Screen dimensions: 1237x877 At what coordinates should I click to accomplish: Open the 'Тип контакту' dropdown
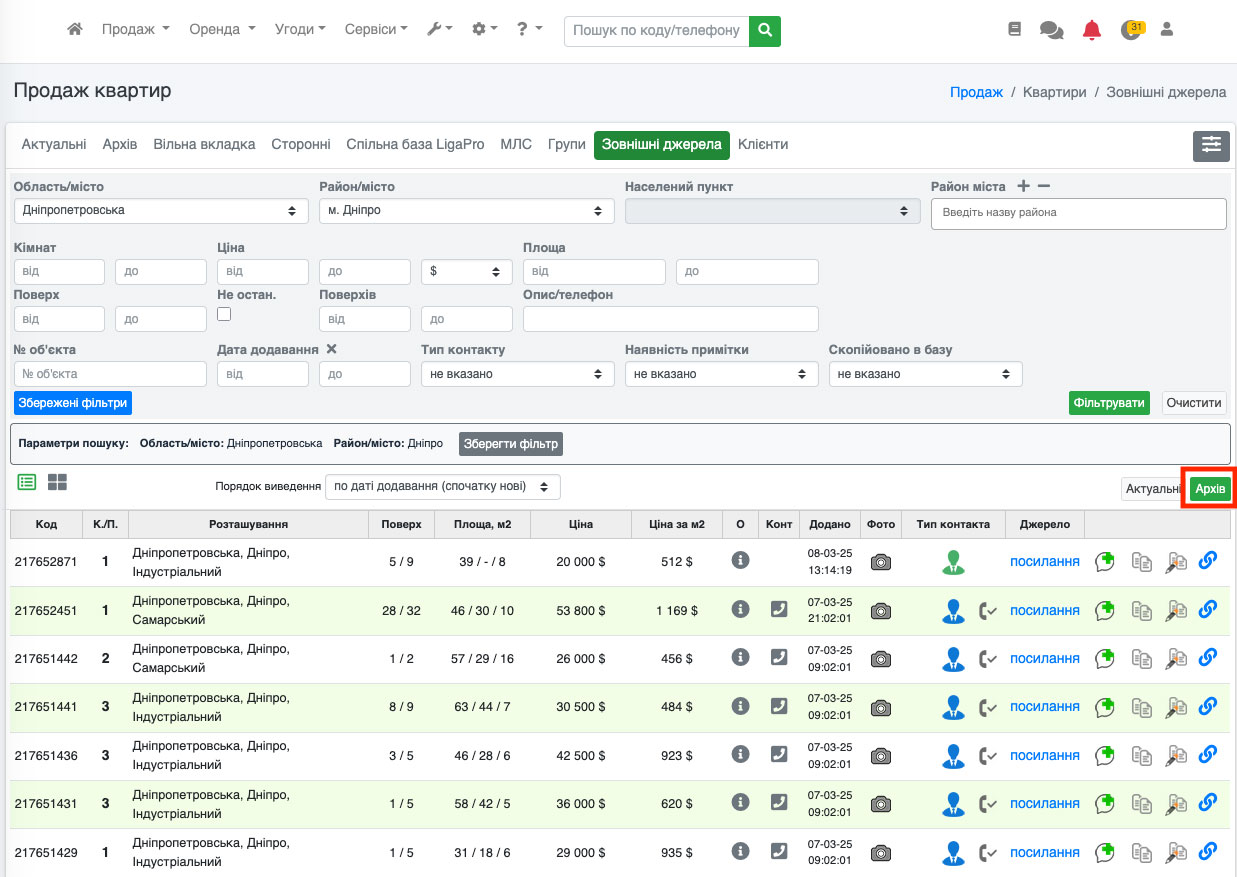[x=517, y=374]
